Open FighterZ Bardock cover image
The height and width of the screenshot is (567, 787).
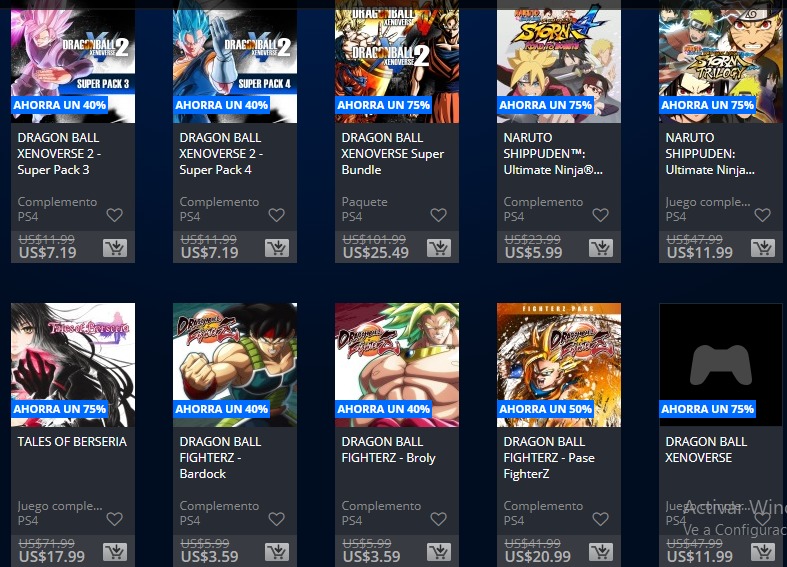pyautogui.click(x=235, y=365)
